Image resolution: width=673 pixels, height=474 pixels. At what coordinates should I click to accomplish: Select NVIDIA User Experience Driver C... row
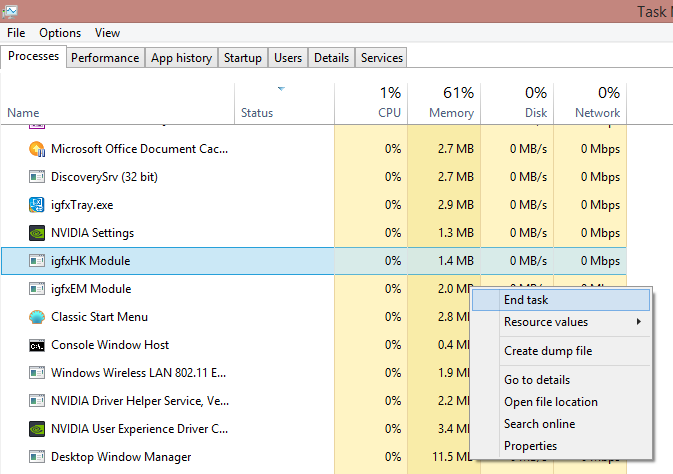click(314, 429)
